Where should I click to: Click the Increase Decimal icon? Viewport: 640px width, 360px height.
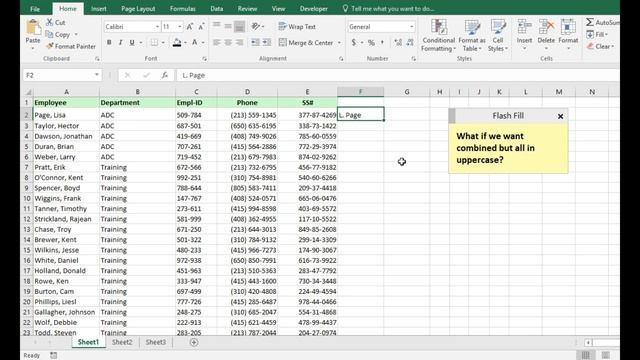(398, 42)
